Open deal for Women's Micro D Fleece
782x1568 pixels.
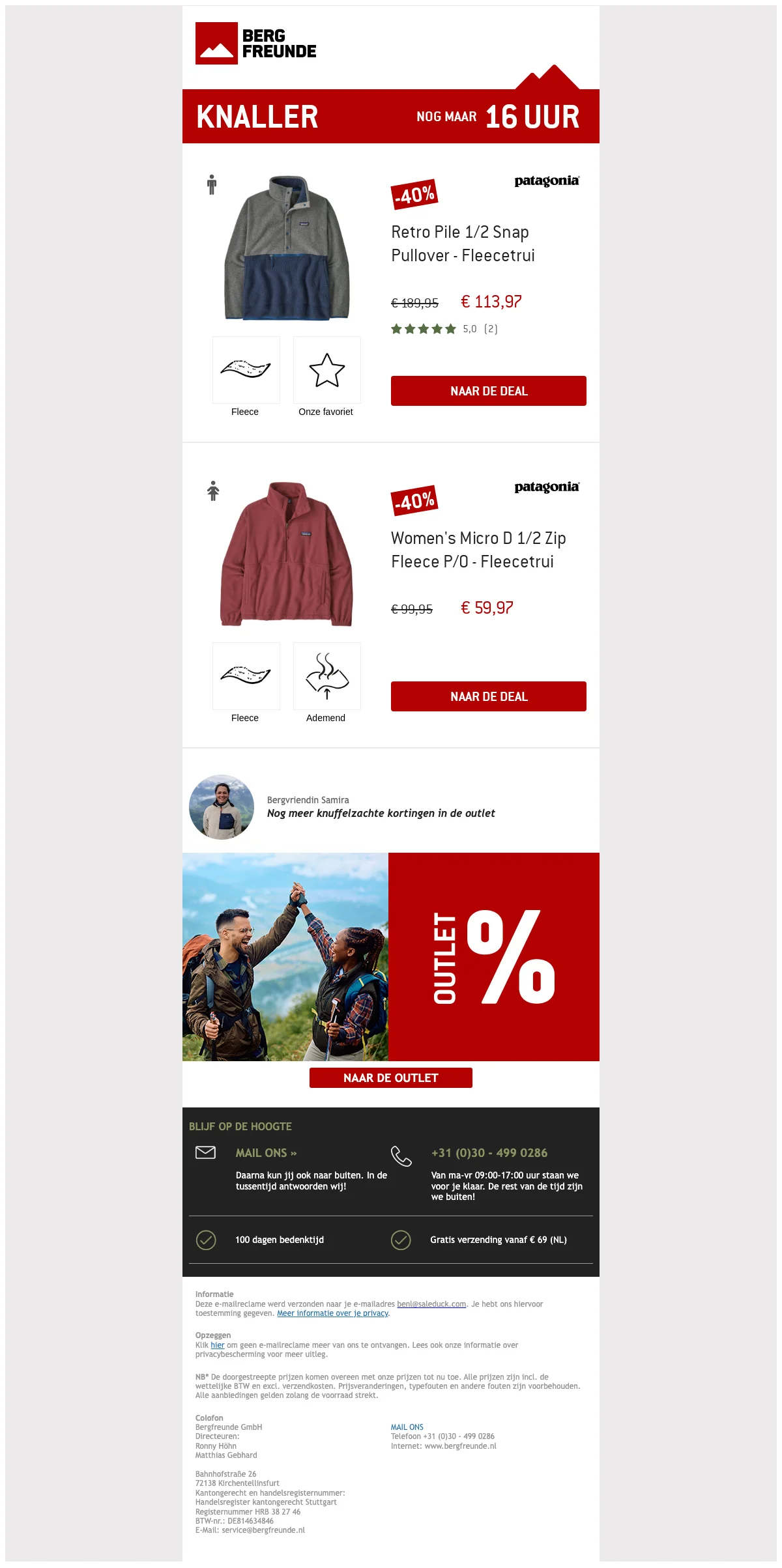489,696
